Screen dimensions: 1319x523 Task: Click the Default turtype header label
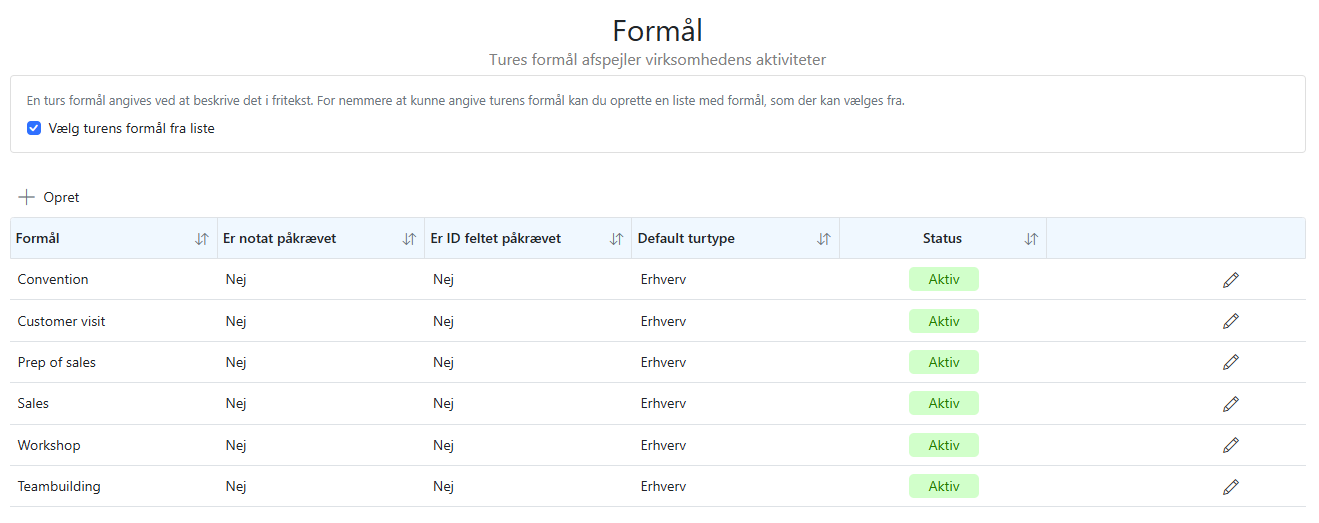pos(686,238)
